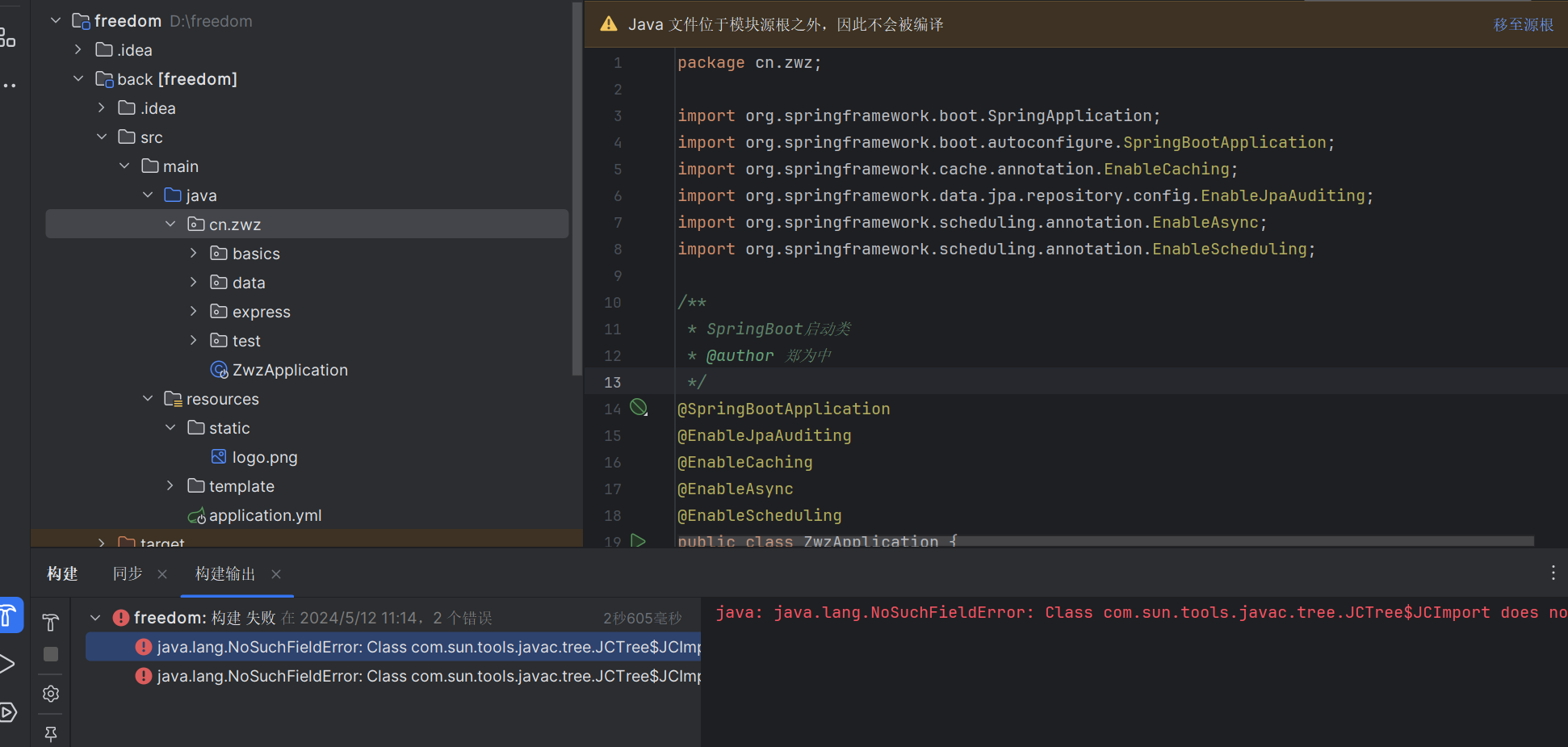Open the Services tool window icon
This screenshot has width=1568, height=747.
(8, 712)
